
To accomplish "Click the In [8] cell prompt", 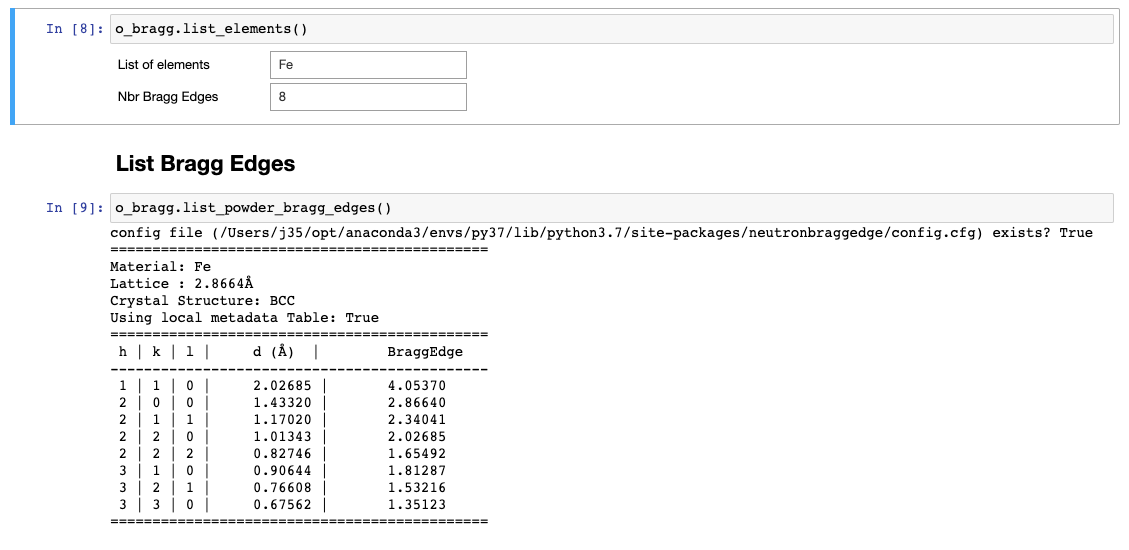I will 74,29.
